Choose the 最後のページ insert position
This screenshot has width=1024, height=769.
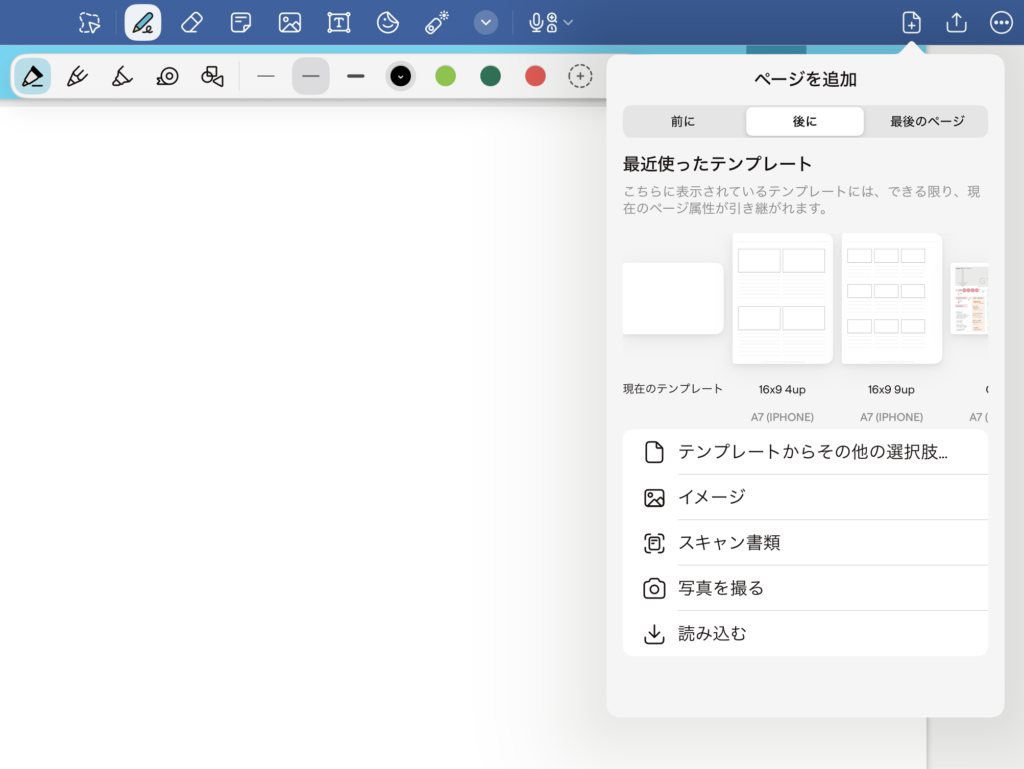click(x=927, y=121)
